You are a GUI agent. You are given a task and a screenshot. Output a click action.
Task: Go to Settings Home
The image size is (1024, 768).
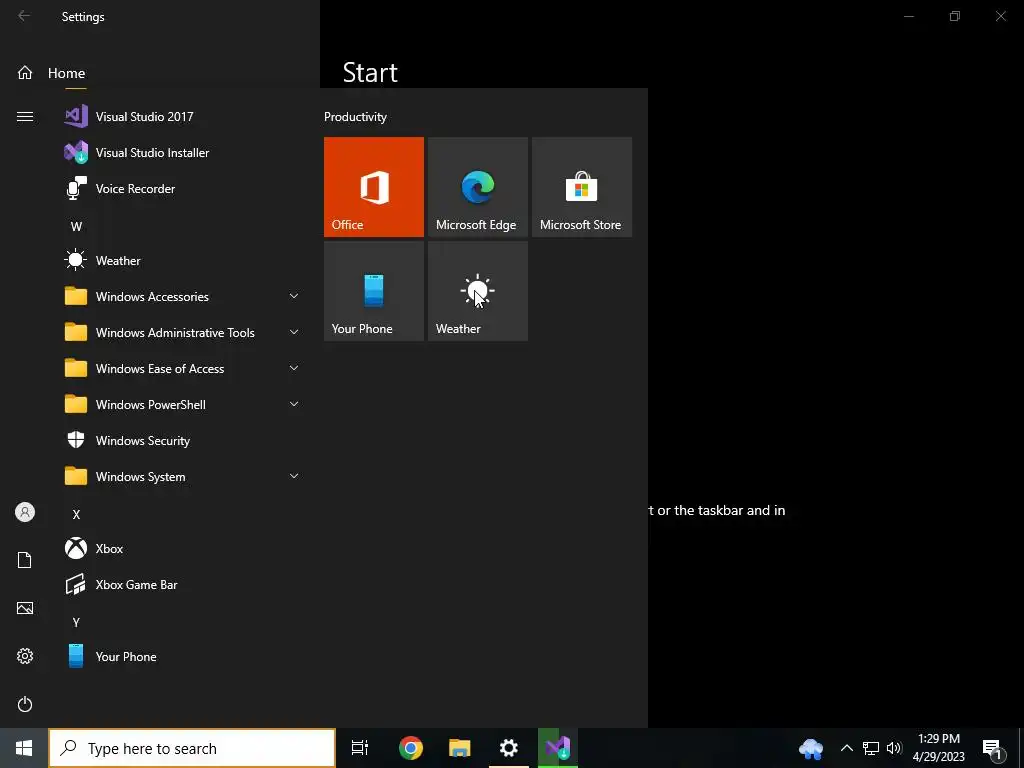click(52, 73)
